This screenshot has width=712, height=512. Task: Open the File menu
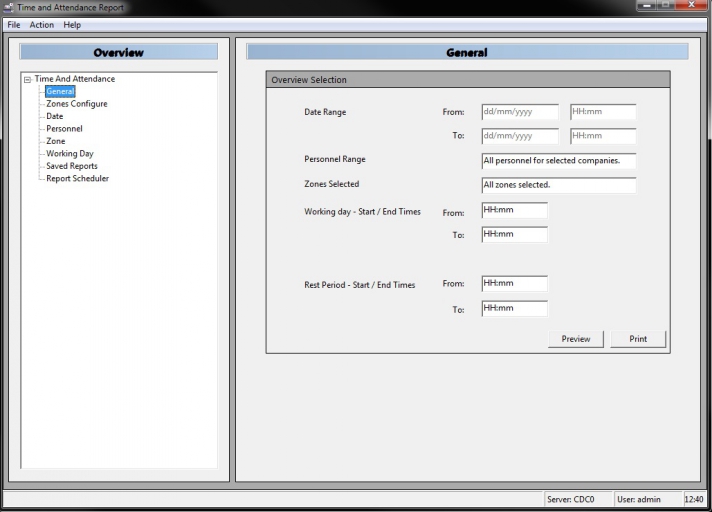[14, 25]
